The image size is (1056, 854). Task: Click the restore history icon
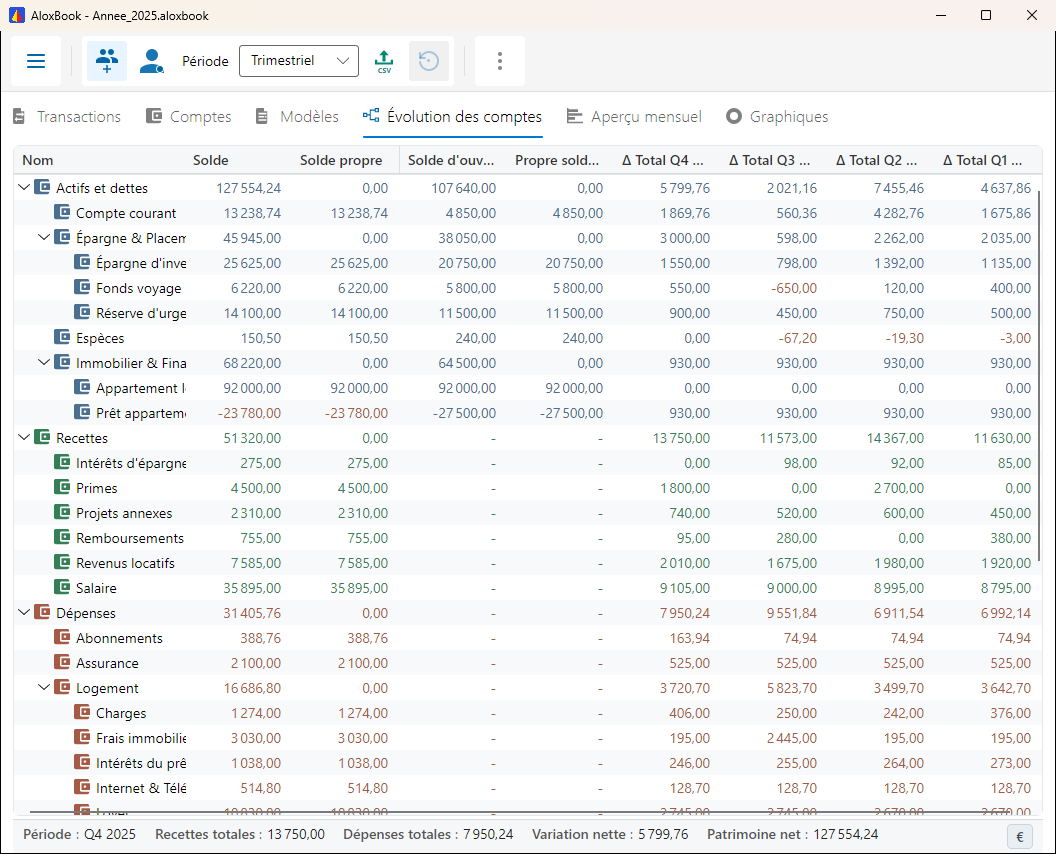pyautogui.click(x=429, y=61)
